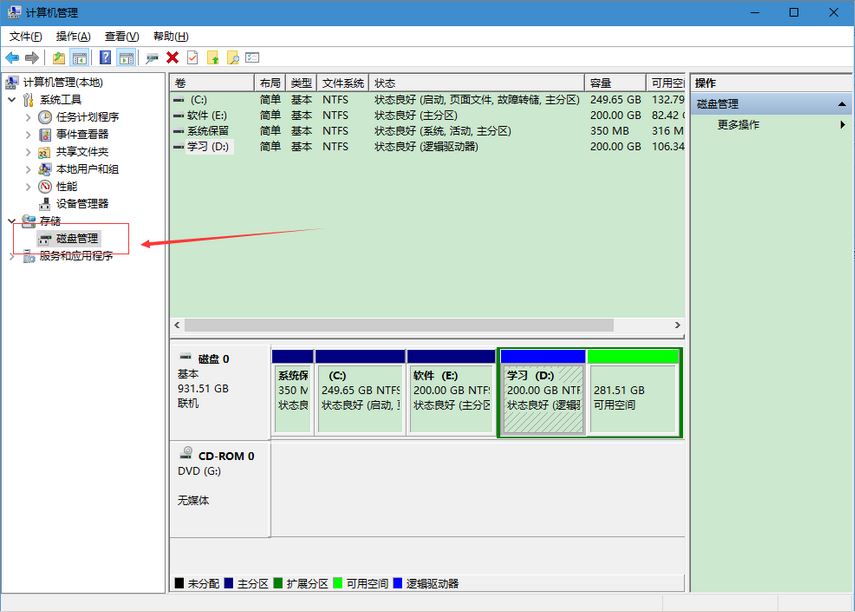Open the 查看(V) menu
Screen dimensions: 855x612
click(x=122, y=36)
